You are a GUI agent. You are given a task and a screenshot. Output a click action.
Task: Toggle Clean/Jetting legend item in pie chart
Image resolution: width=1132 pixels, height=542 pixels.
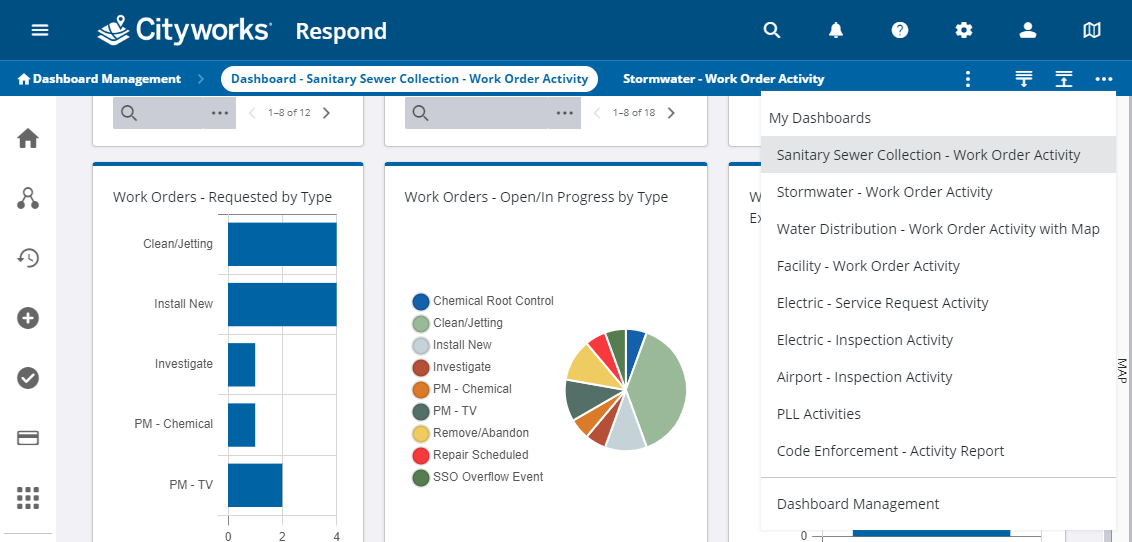[x=467, y=323]
